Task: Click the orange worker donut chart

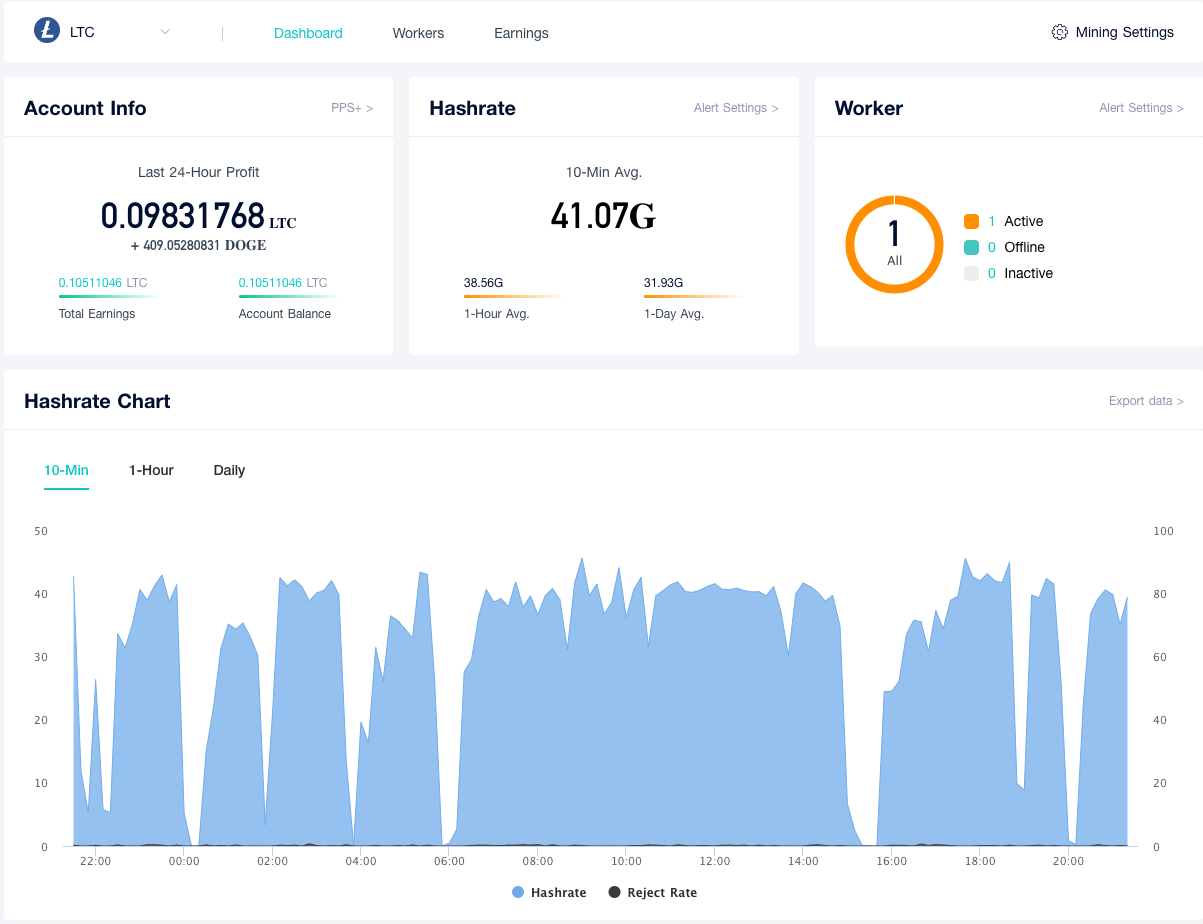Action: 894,244
